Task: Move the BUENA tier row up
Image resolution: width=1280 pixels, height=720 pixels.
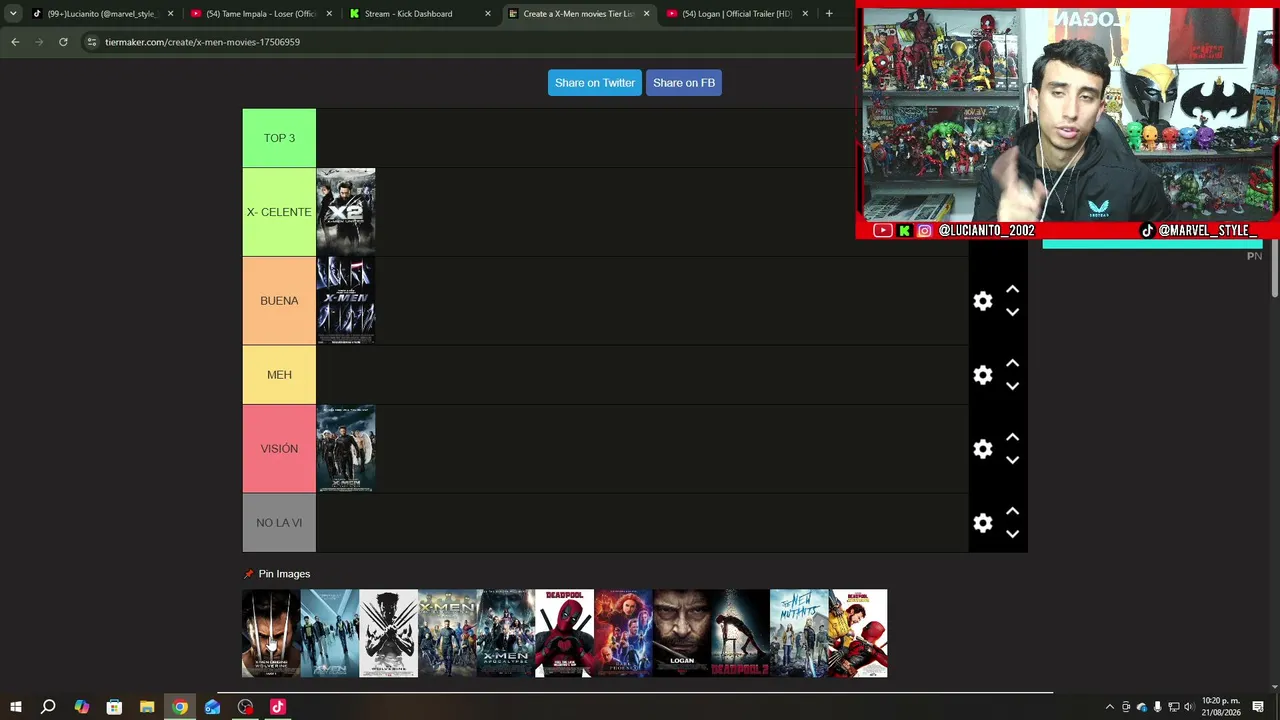Action: click(1012, 289)
